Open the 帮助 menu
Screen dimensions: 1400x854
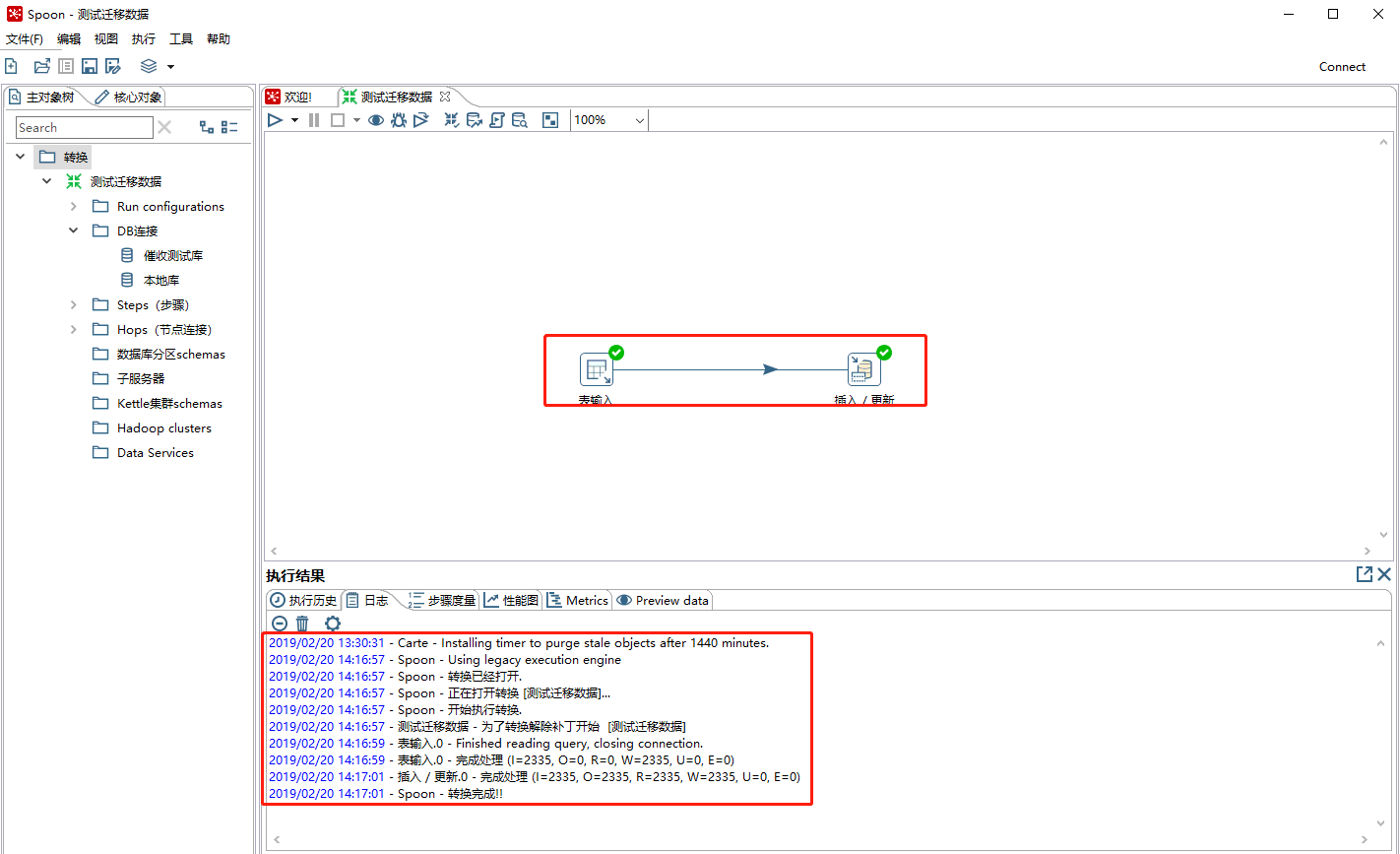(x=219, y=39)
